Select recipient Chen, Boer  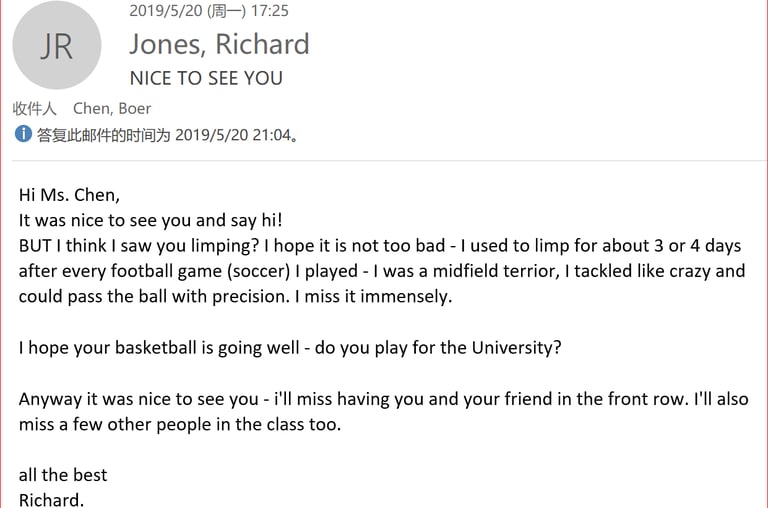[x=112, y=108]
